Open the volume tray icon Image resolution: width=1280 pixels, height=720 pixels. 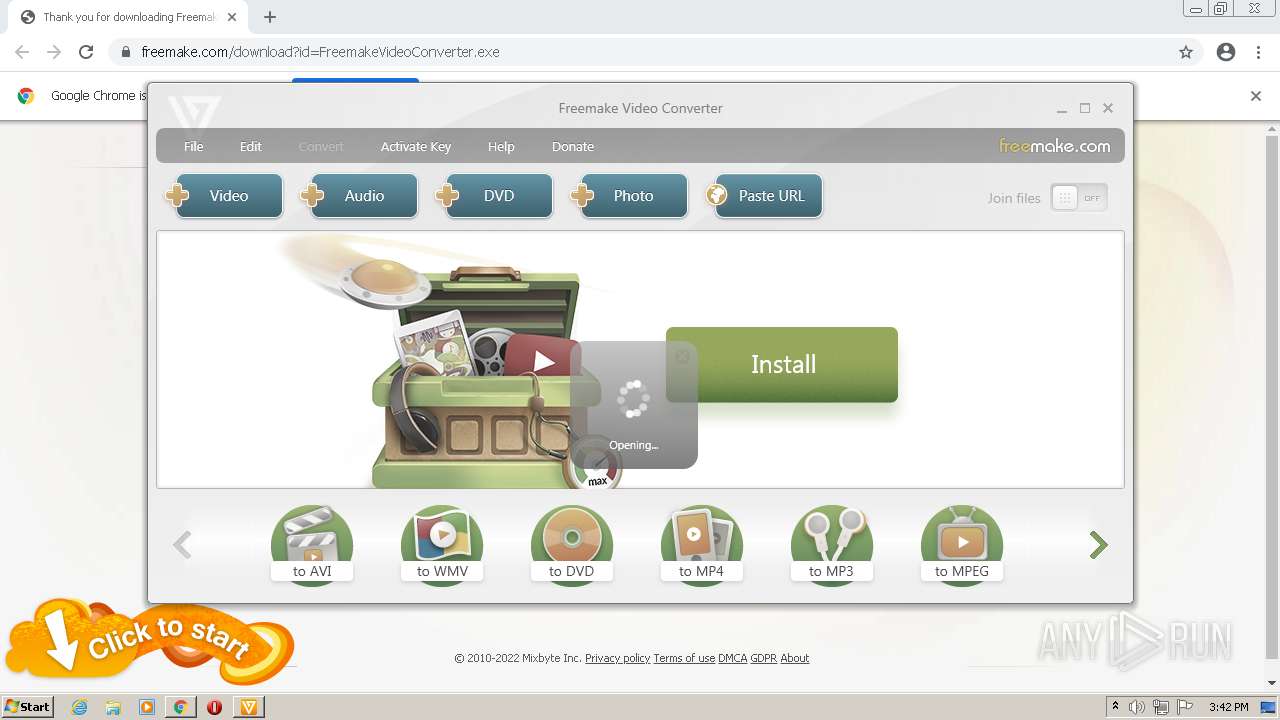pyautogui.click(x=1137, y=707)
